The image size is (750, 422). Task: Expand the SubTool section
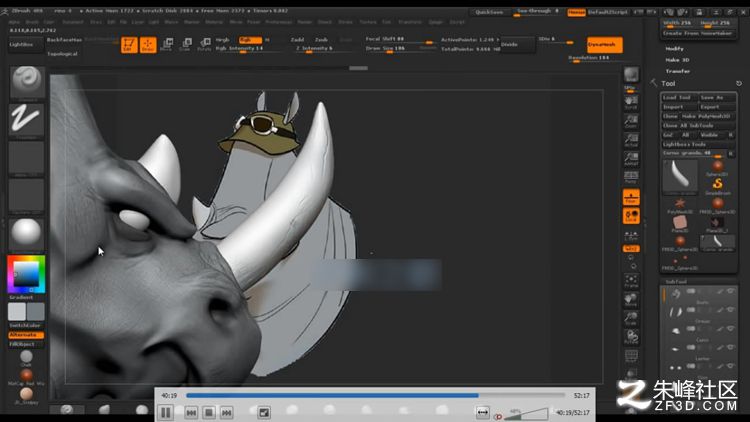(x=676, y=281)
